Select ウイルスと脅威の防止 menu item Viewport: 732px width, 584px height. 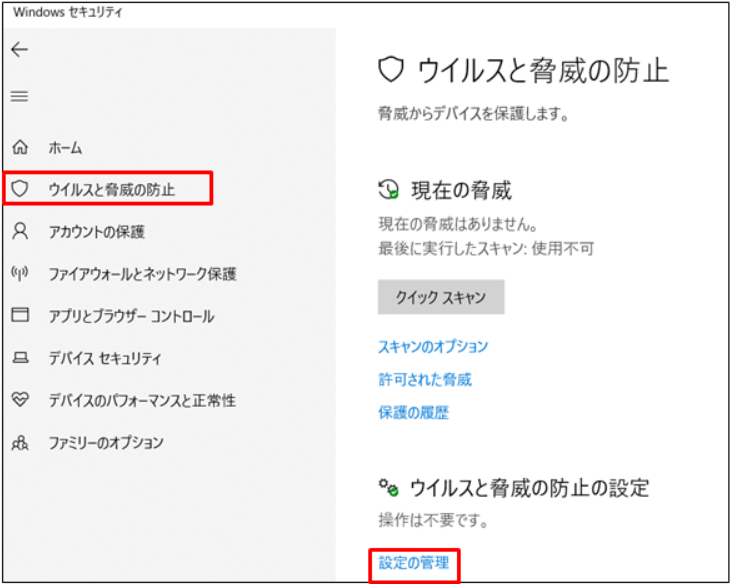tap(112, 190)
